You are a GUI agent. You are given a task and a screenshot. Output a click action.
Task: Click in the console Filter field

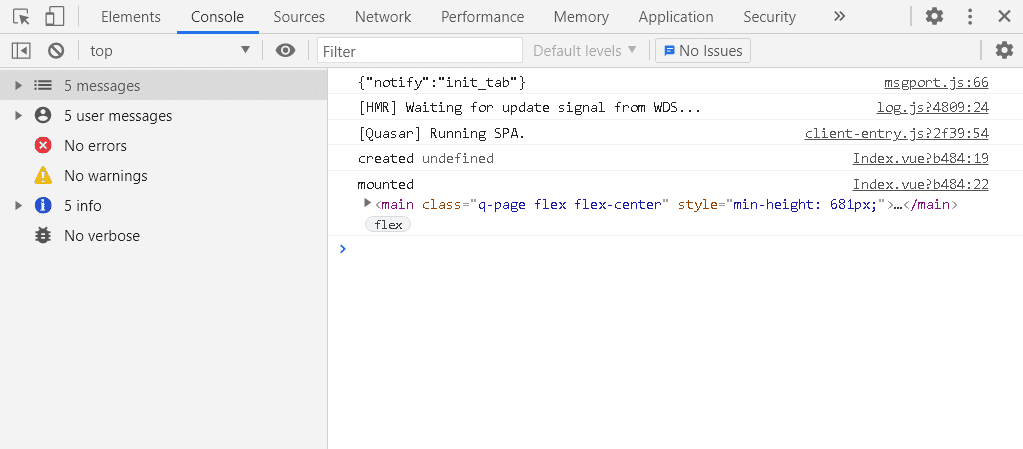click(420, 51)
